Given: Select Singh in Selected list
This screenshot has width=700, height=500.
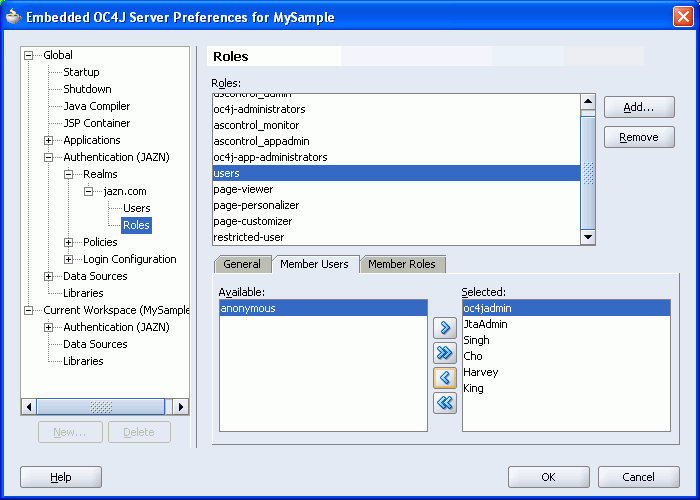Looking at the screenshot, I should click(566, 341).
